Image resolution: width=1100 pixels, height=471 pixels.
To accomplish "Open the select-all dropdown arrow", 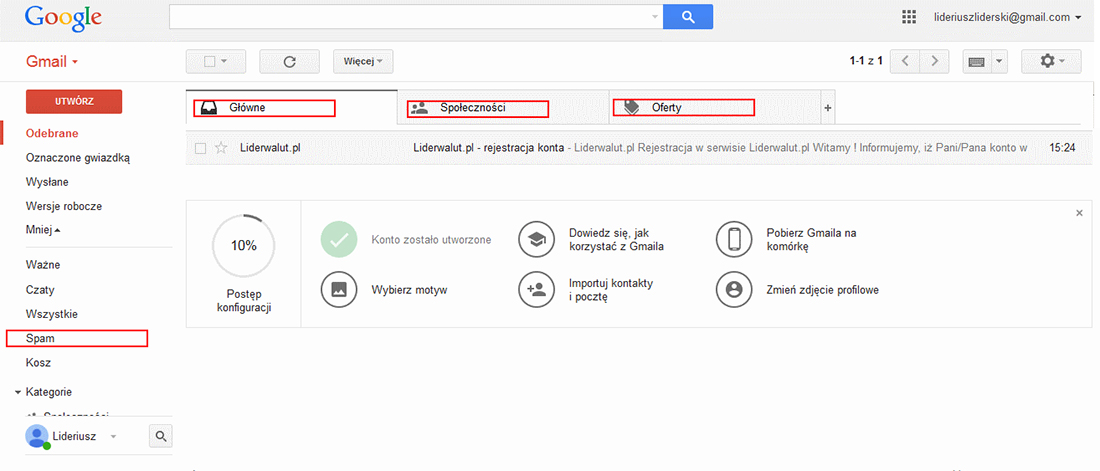I will tap(224, 61).
